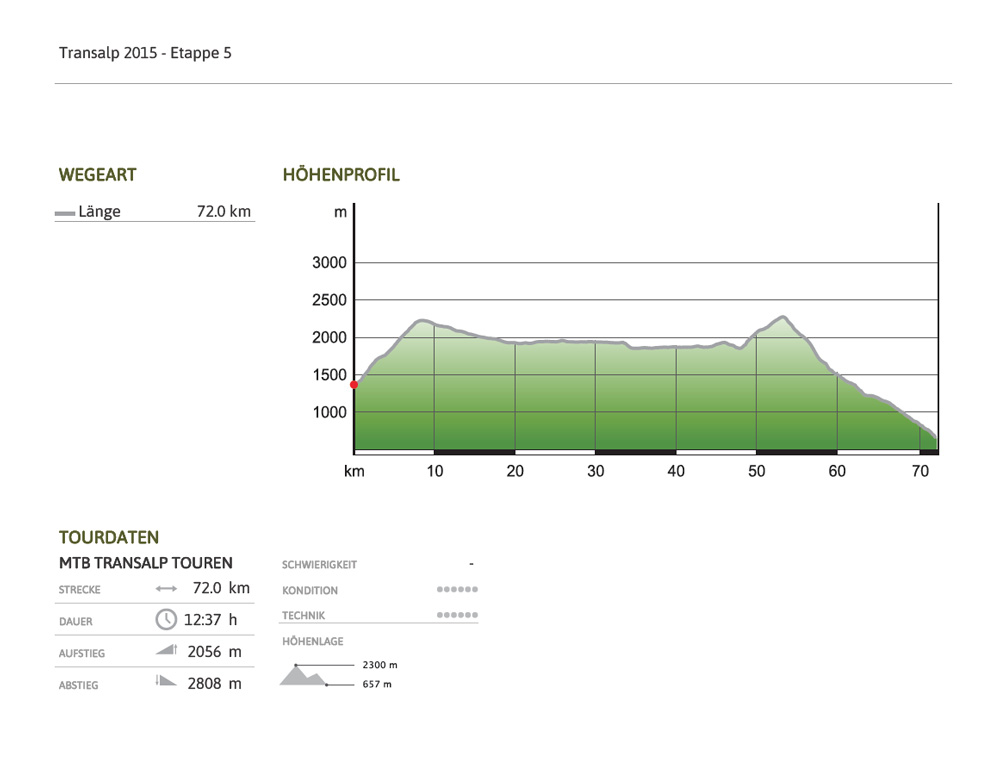Click the 657 m minimum elevation label
The image size is (1000, 766).
[x=376, y=685]
